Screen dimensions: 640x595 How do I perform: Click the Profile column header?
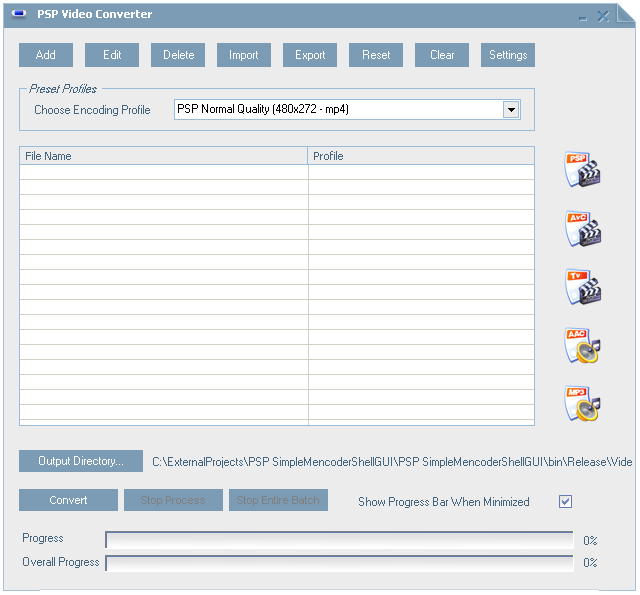click(421, 156)
